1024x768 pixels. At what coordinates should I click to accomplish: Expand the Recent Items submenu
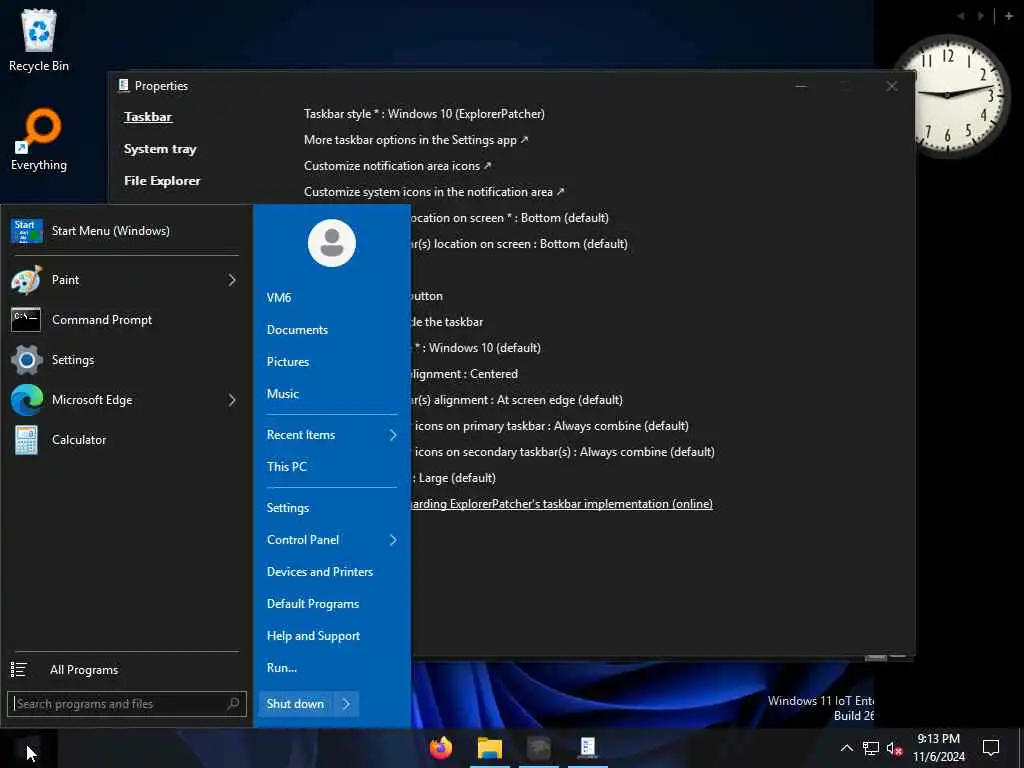332,435
